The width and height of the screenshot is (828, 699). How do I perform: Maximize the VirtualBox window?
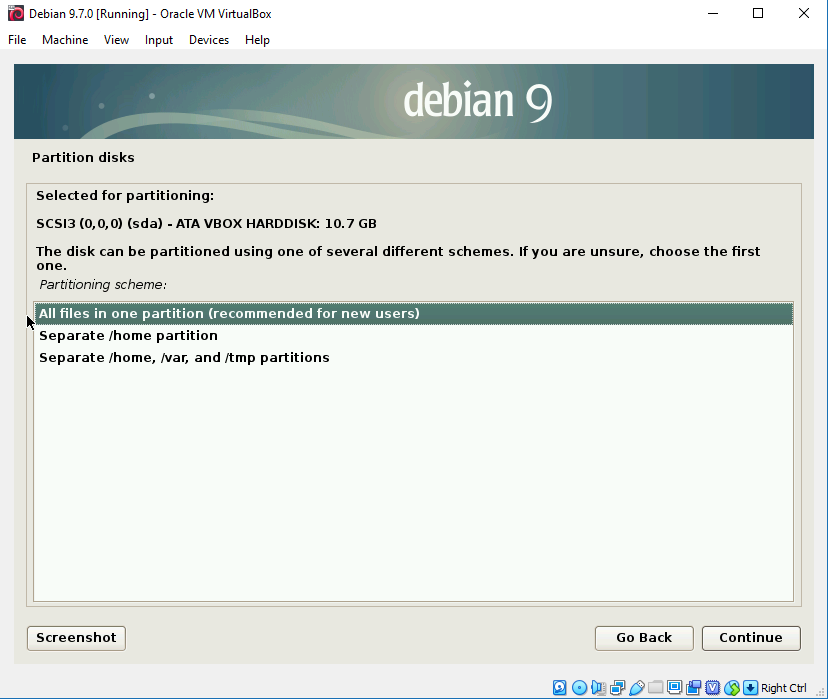[758, 13]
